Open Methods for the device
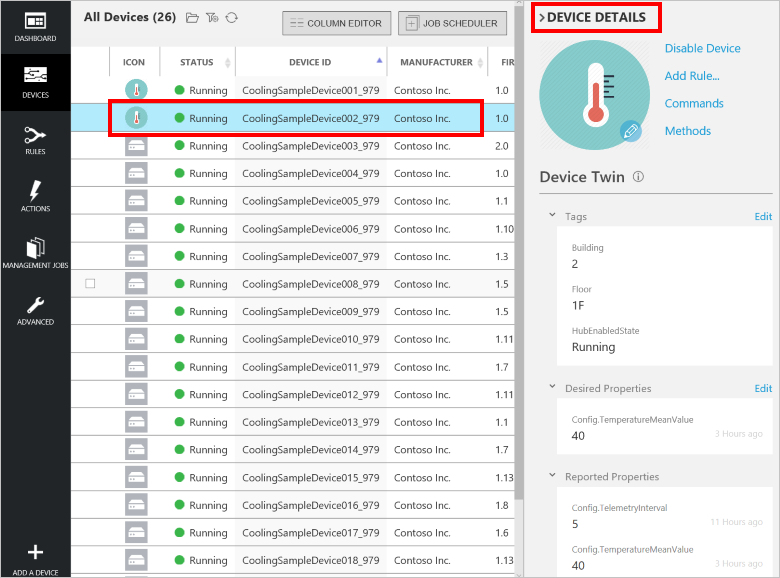The width and height of the screenshot is (780, 578). tap(687, 130)
